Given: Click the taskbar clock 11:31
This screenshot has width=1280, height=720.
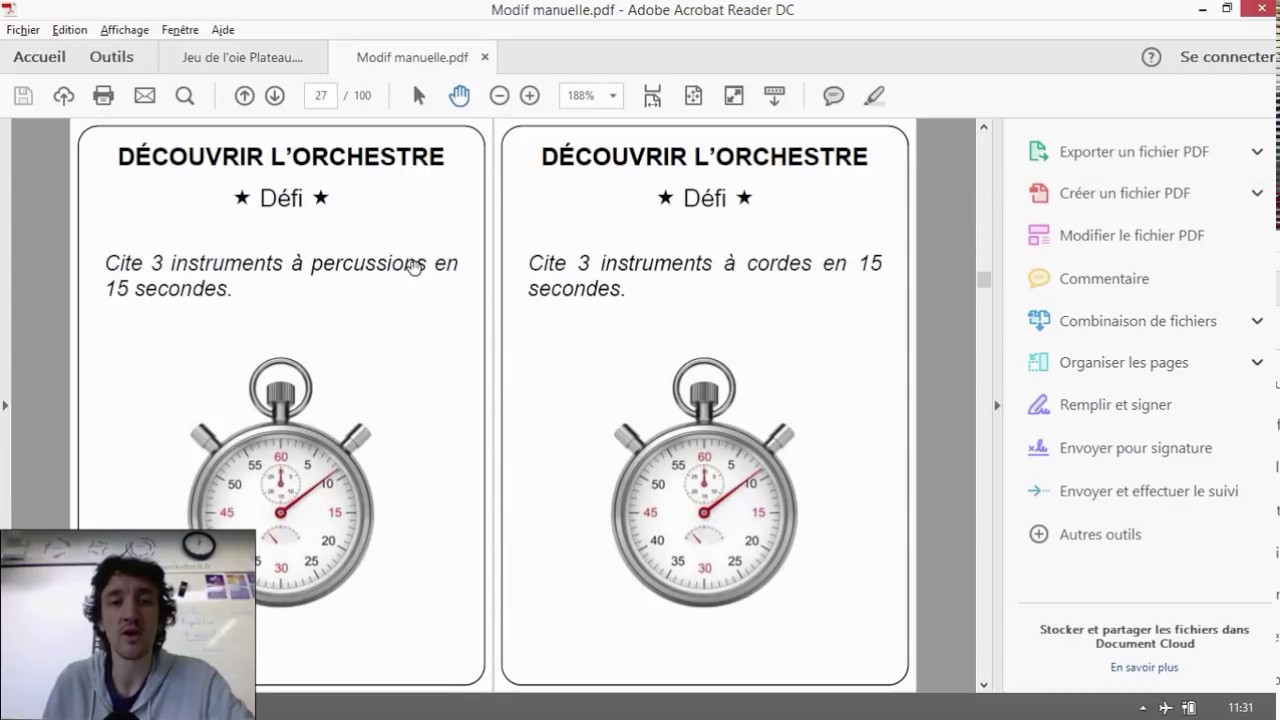Looking at the screenshot, I should point(1240,708).
